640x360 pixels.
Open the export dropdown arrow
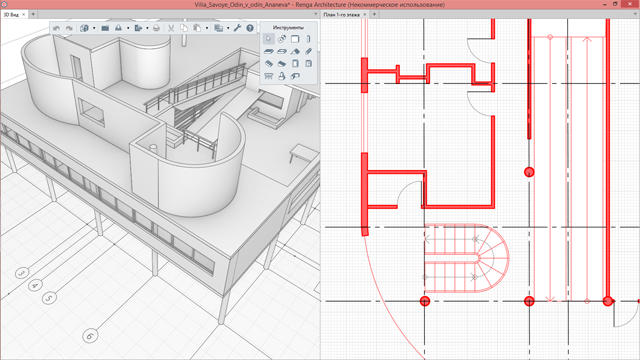point(147,28)
